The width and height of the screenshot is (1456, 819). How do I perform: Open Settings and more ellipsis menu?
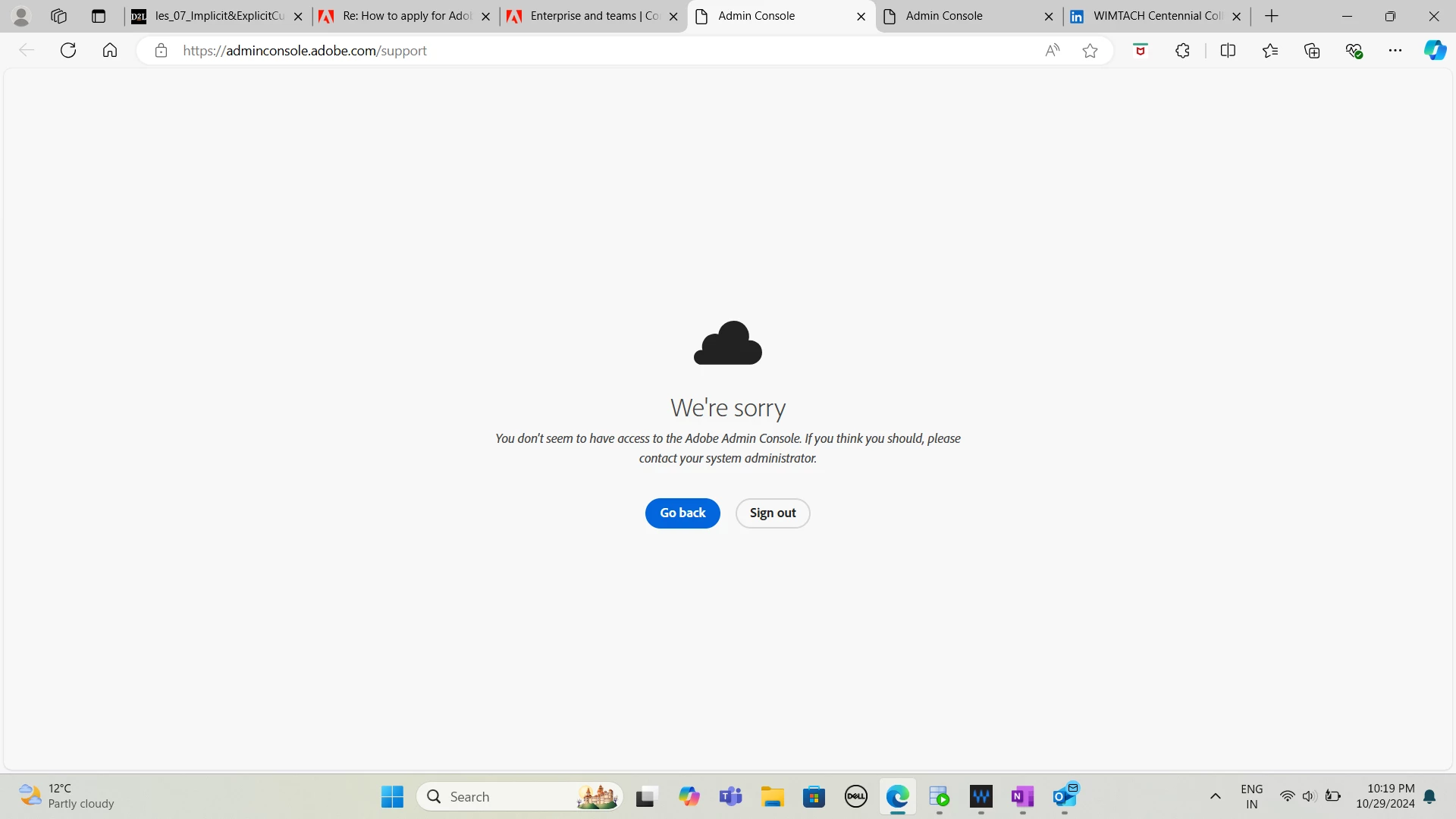point(1395,51)
